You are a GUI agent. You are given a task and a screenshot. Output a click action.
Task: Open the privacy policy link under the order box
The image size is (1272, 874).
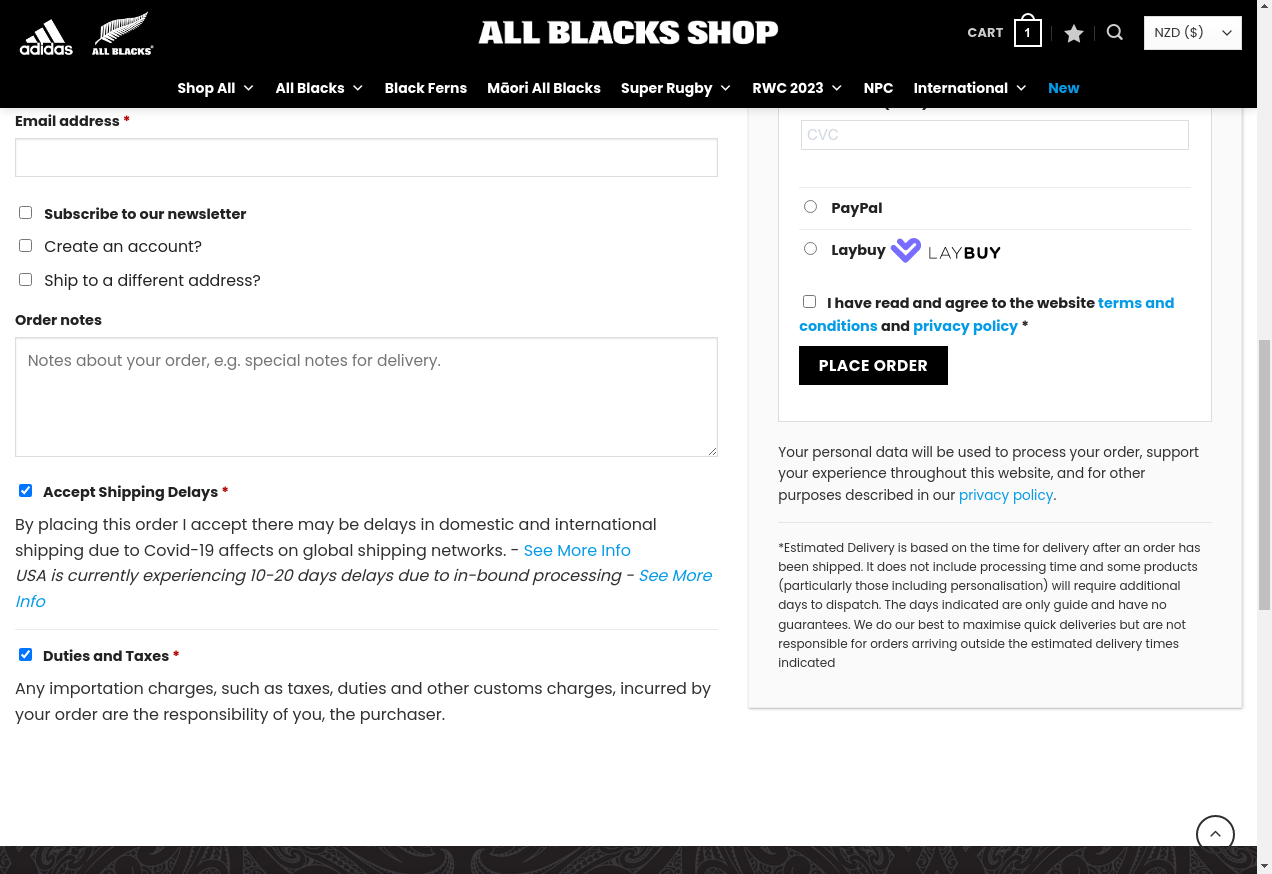(x=1005, y=495)
